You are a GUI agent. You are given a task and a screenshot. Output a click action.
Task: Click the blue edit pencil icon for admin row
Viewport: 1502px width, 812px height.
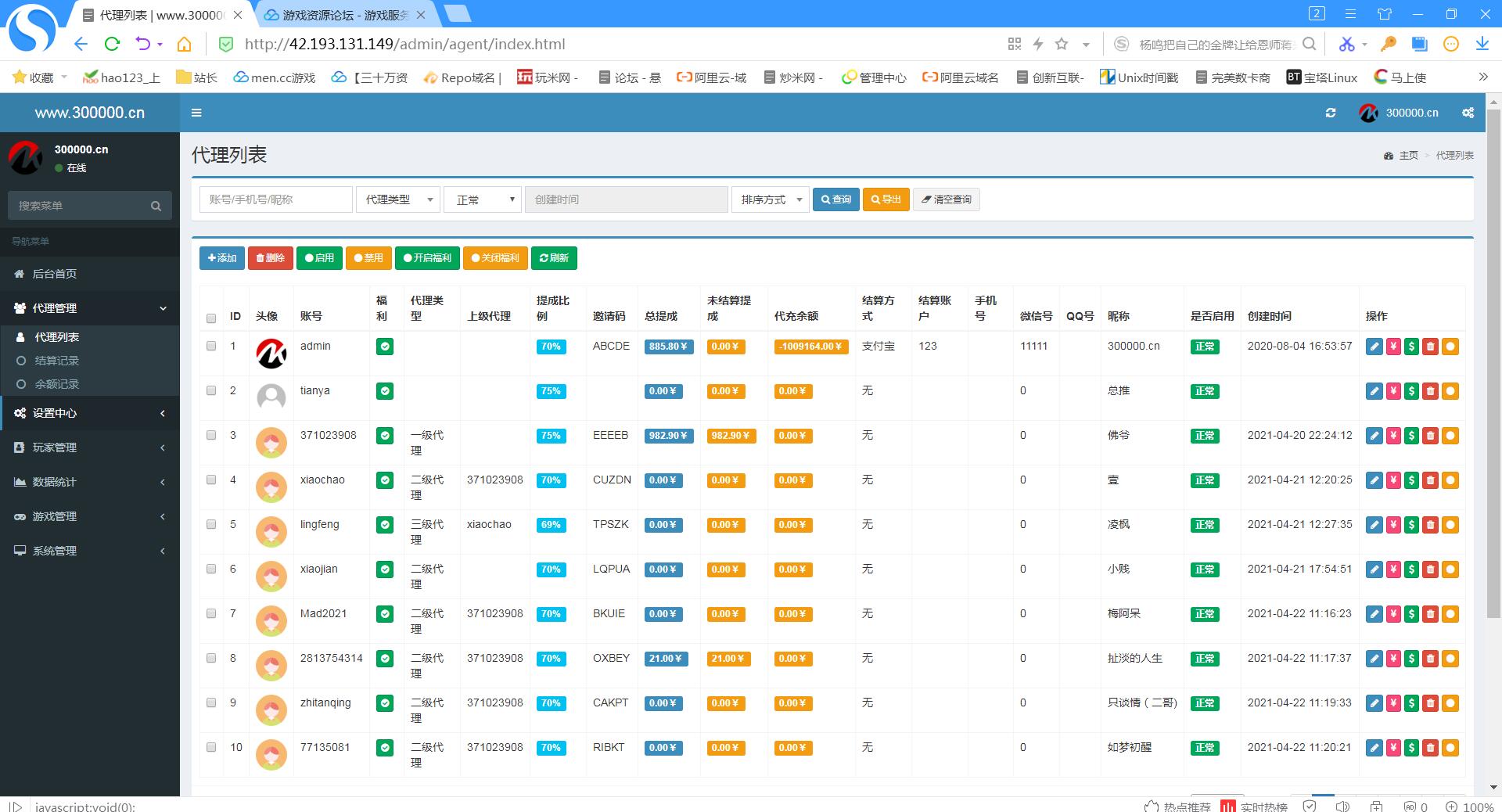[x=1374, y=347]
